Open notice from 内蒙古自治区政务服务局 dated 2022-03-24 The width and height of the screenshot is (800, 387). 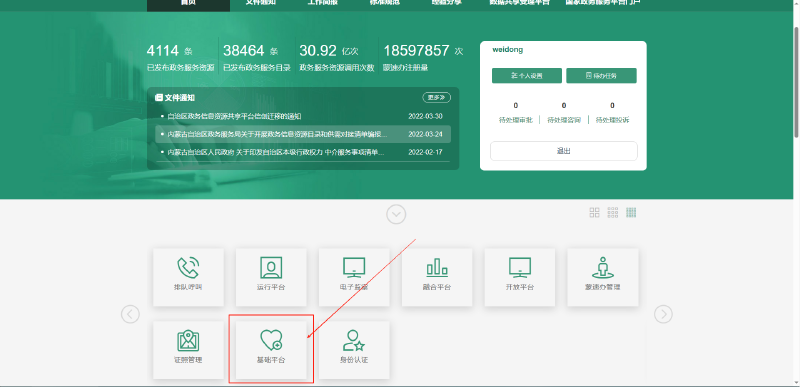coord(303,134)
